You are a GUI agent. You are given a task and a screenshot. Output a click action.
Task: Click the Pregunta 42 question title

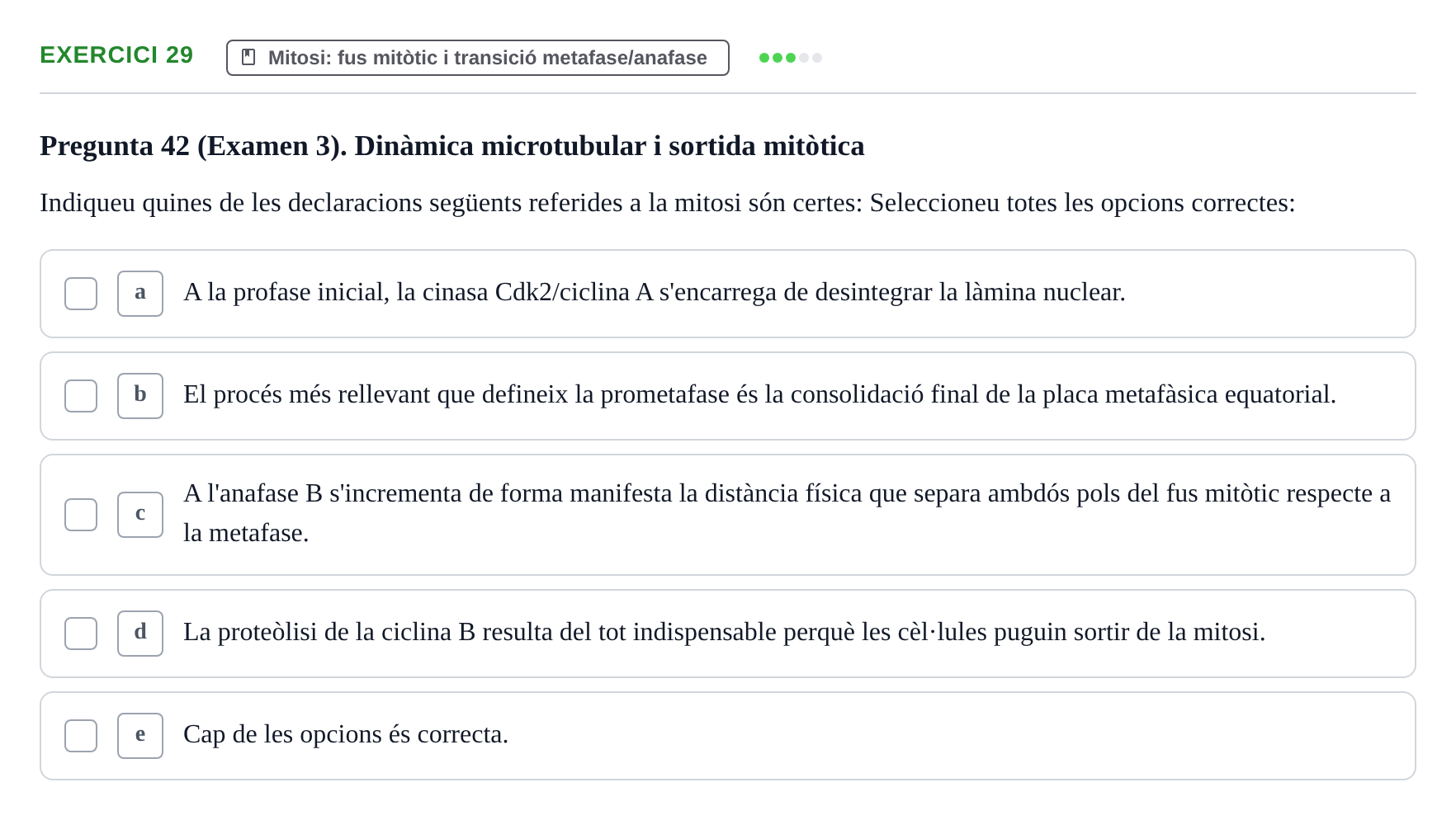(452, 146)
